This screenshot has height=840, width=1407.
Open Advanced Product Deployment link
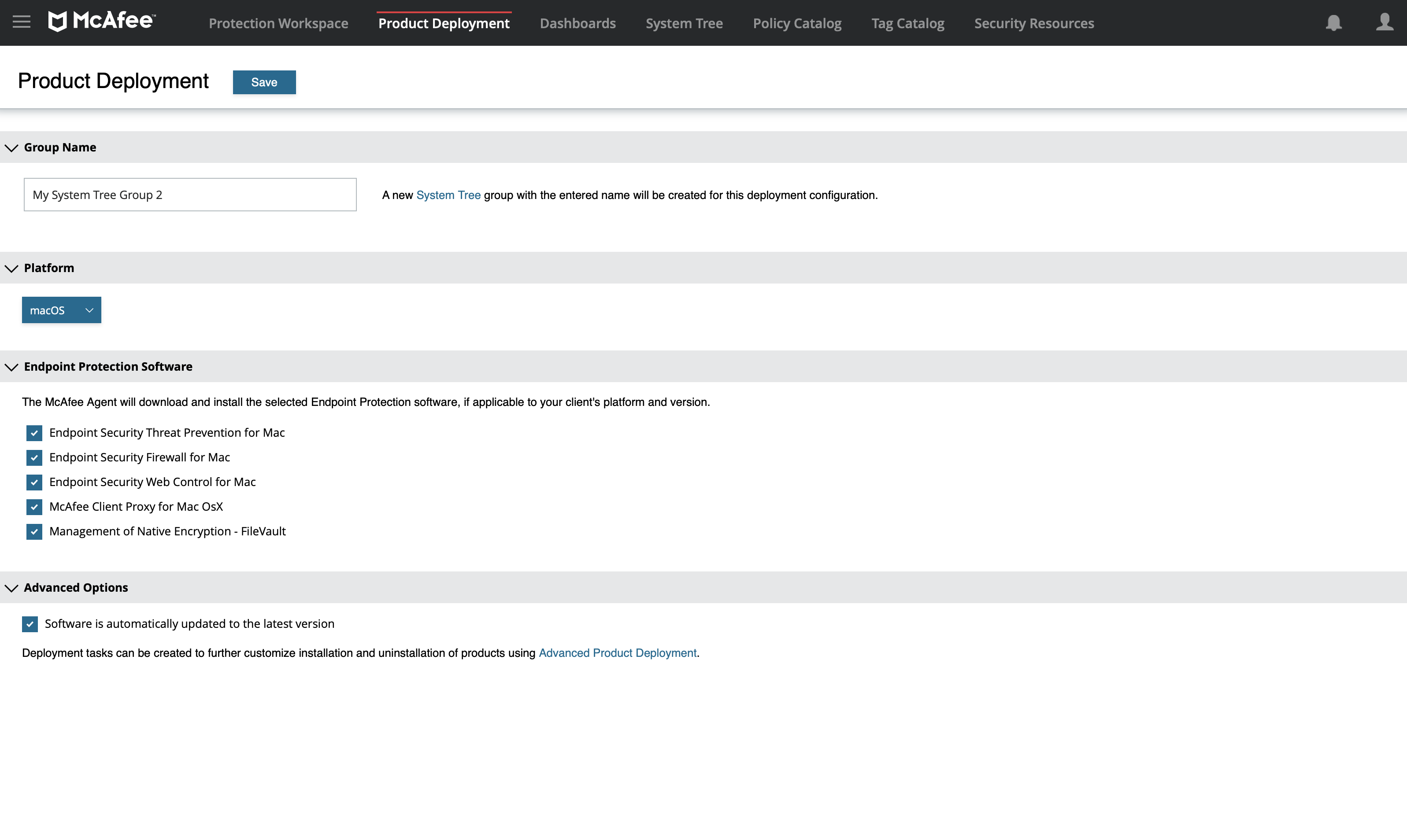click(617, 652)
